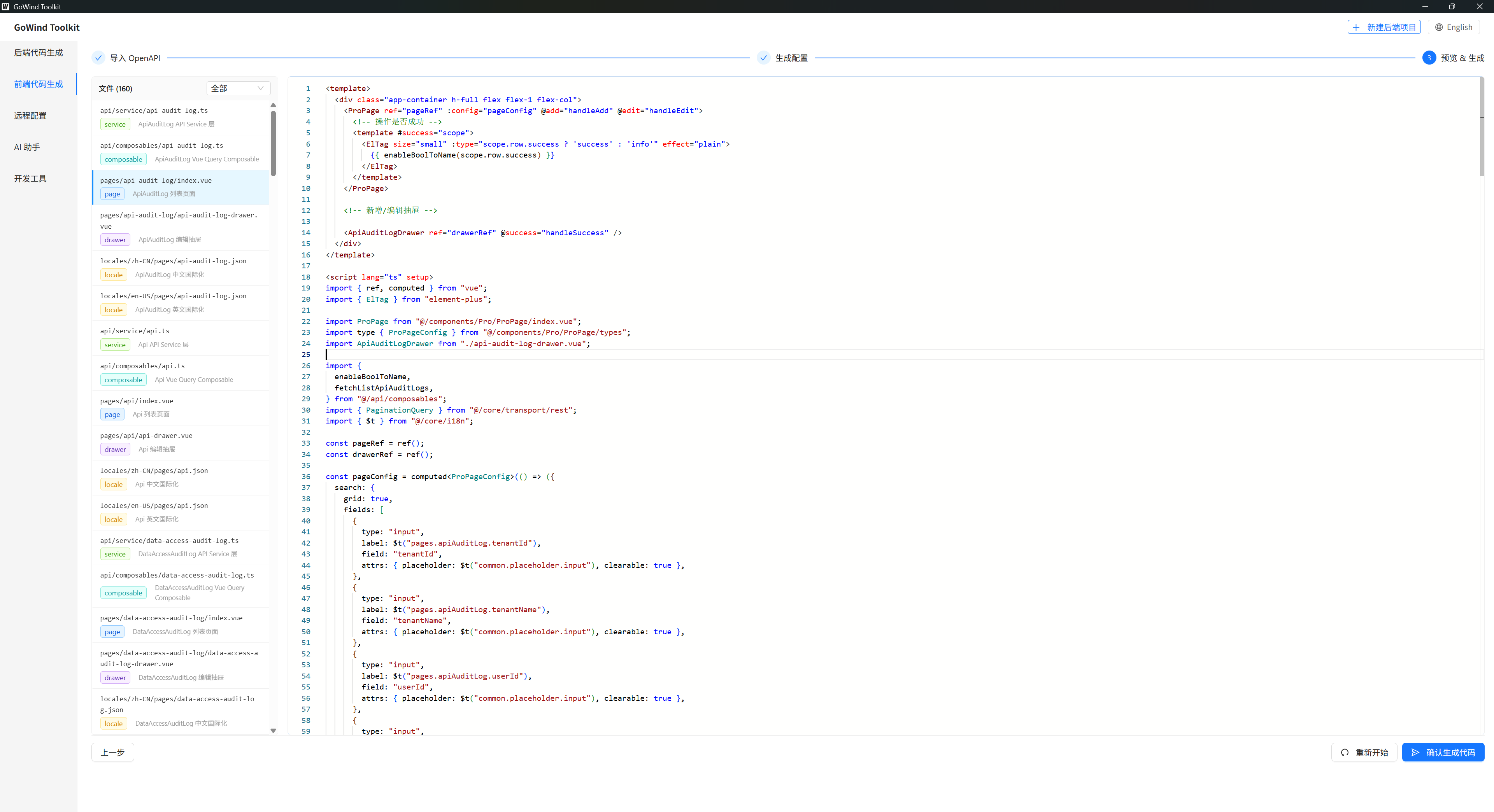Click the file list scrollbar thumb
Image resolution: width=1494 pixels, height=812 pixels.
[273, 143]
